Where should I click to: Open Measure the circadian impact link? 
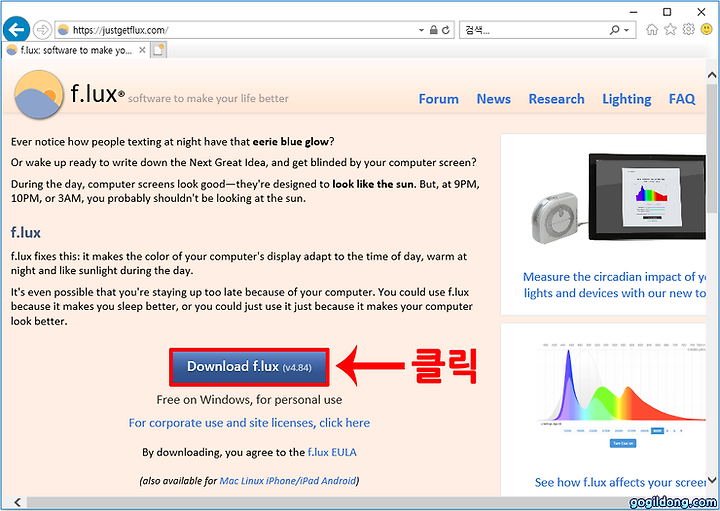pyautogui.click(x=615, y=285)
